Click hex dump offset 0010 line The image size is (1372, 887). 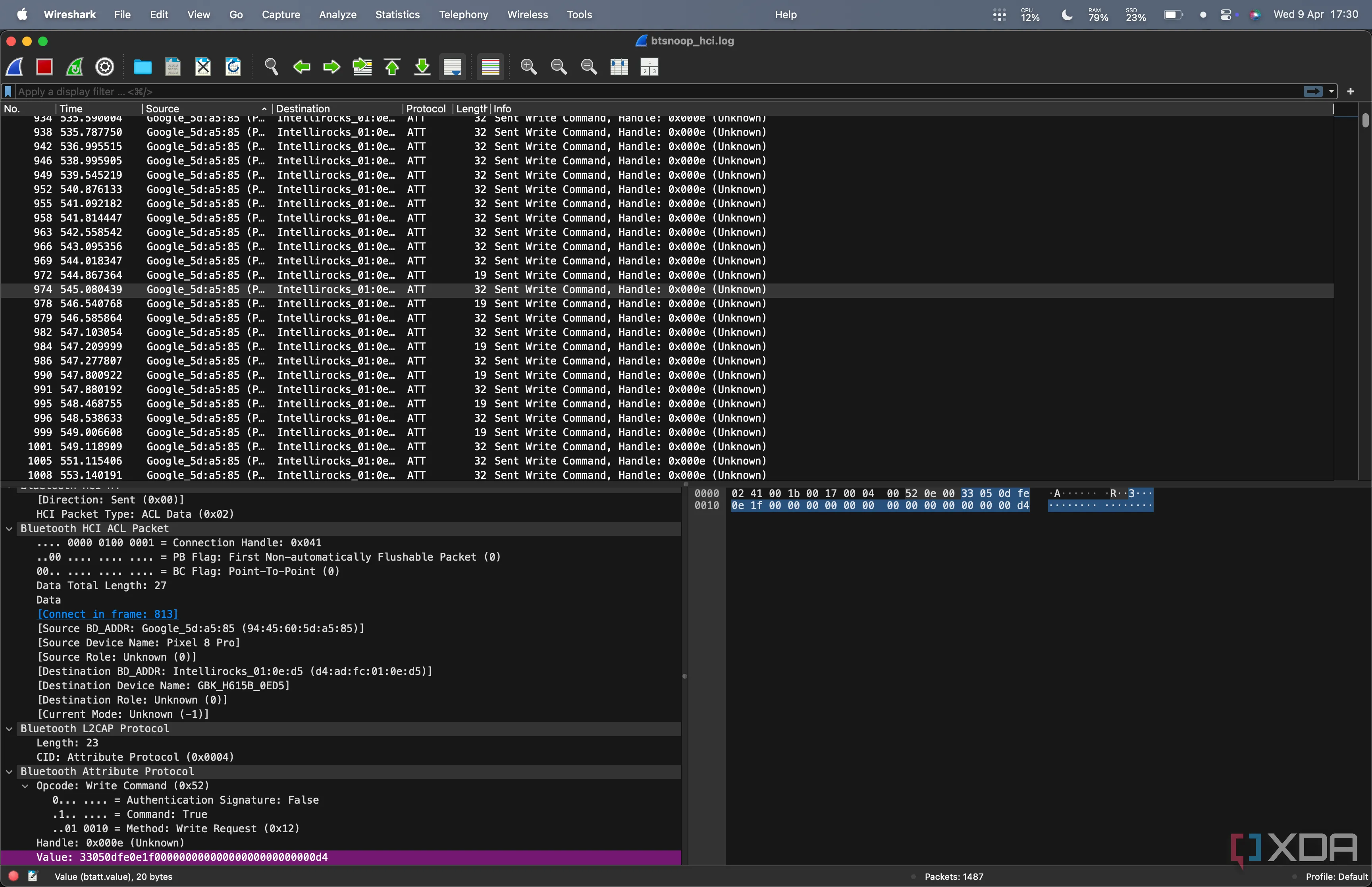click(706, 506)
